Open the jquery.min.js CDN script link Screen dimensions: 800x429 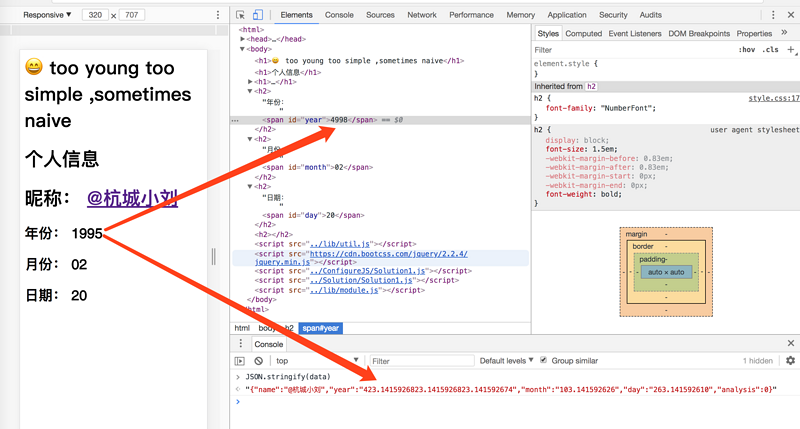(x=361, y=258)
